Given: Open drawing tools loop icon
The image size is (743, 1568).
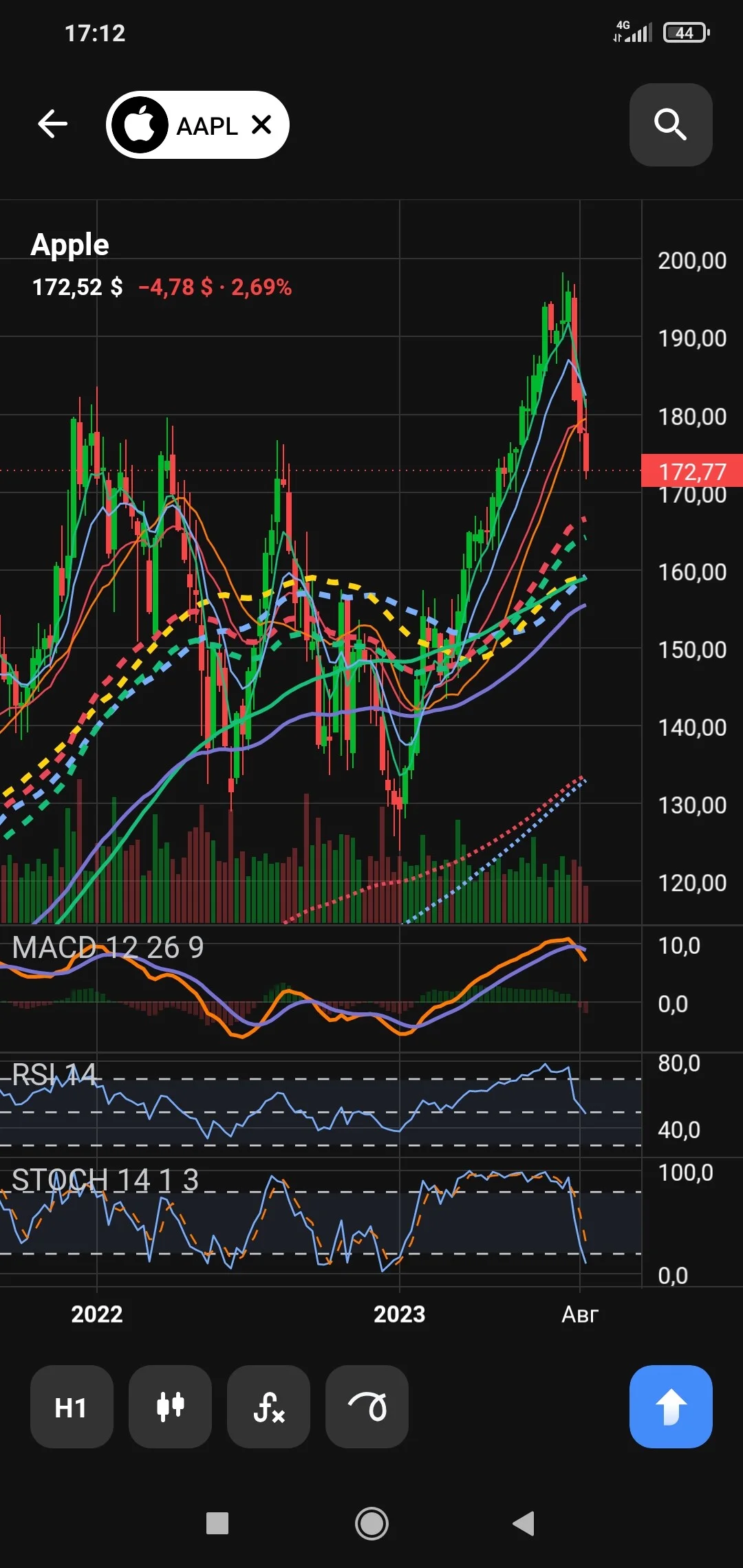Looking at the screenshot, I should coord(367,1406).
